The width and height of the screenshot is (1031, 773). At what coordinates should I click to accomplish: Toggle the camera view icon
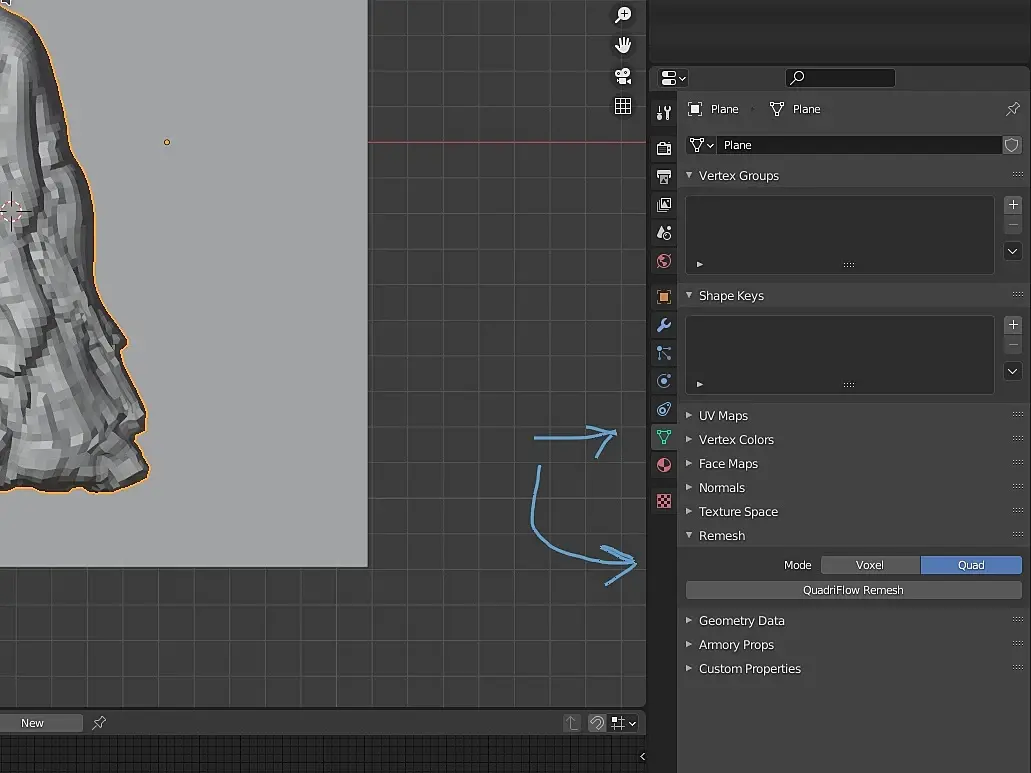point(623,76)
